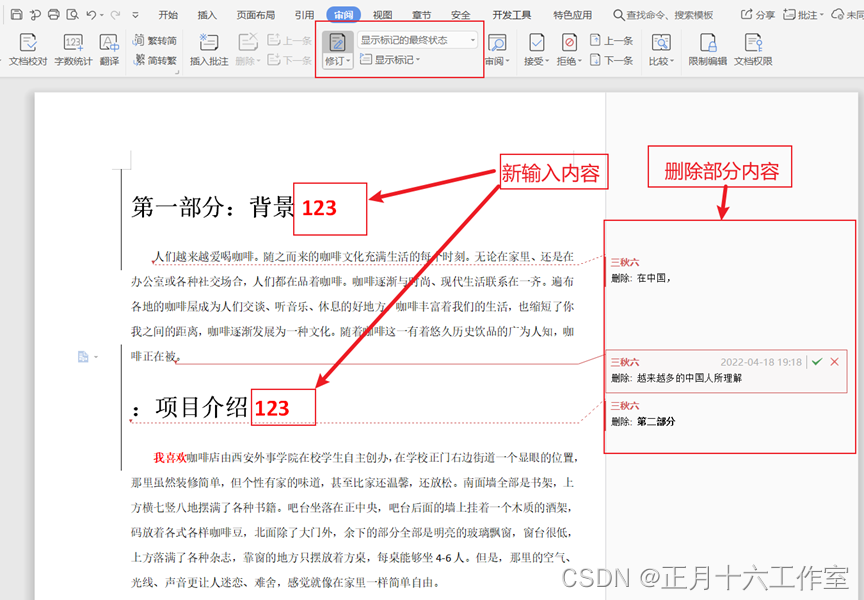
Task: Open 字数统计 word count
Action: [x=73, y=49]
